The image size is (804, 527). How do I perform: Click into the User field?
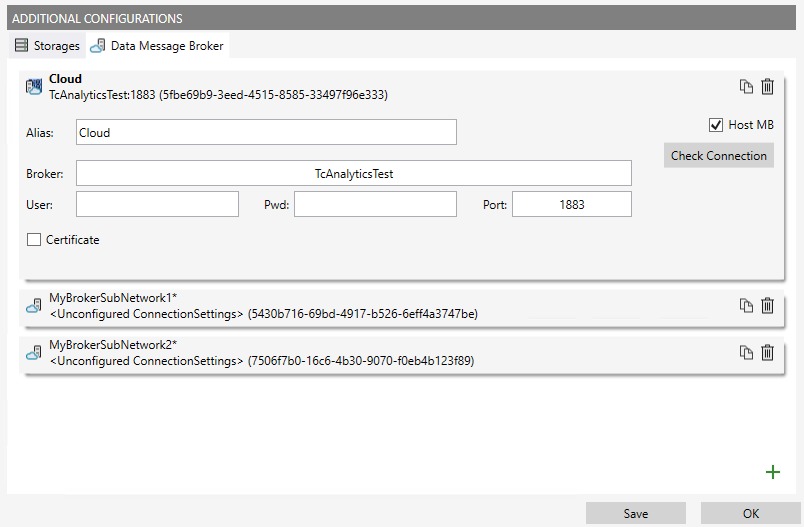pos(157,204)
